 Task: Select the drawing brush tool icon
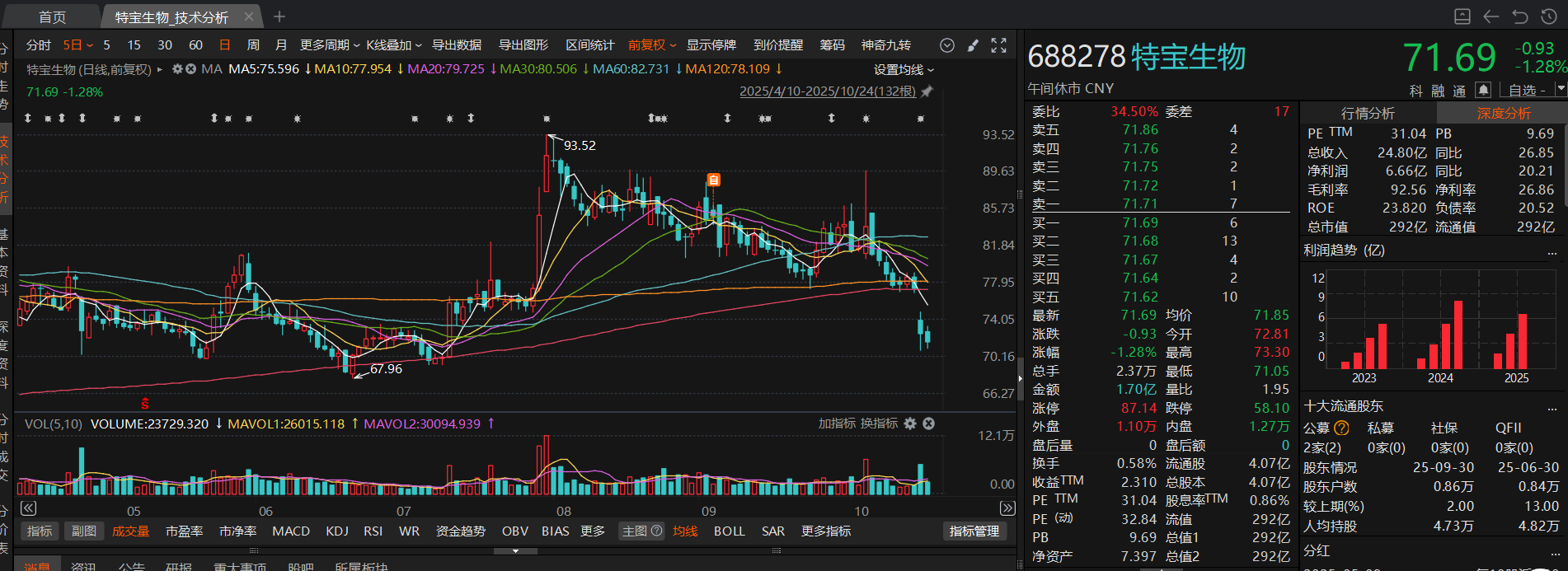pyautogui.click(x=973, y=45)
